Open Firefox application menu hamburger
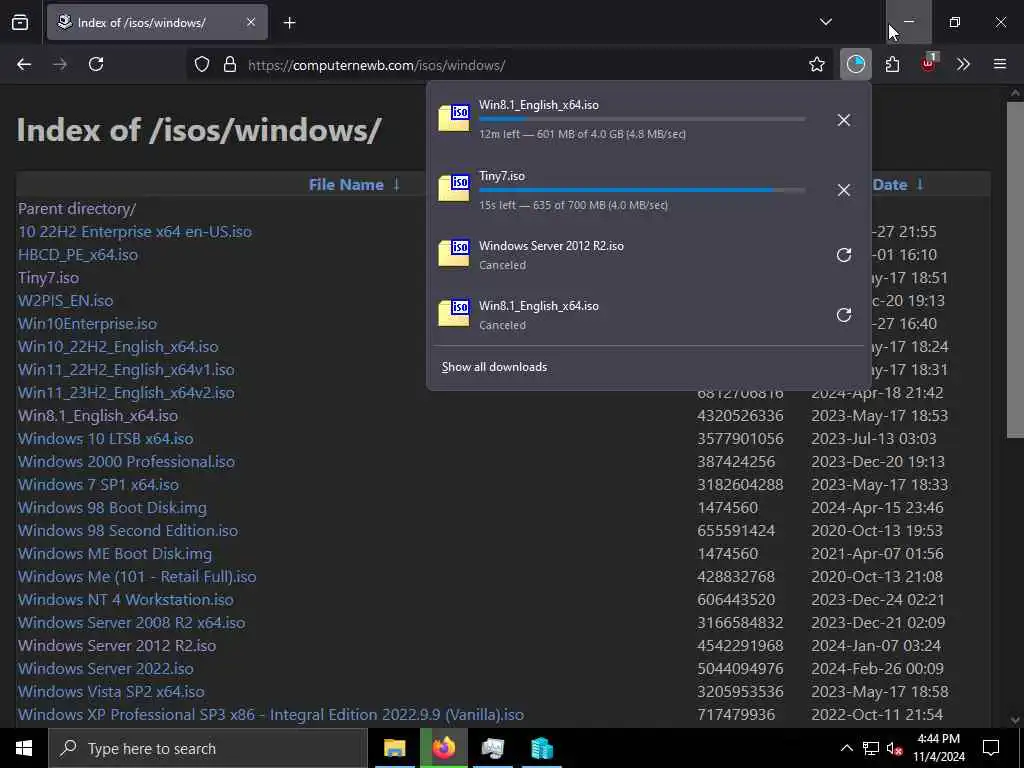The height and width of the screenshot is (768, 1024). click(x=1000, y=65)
